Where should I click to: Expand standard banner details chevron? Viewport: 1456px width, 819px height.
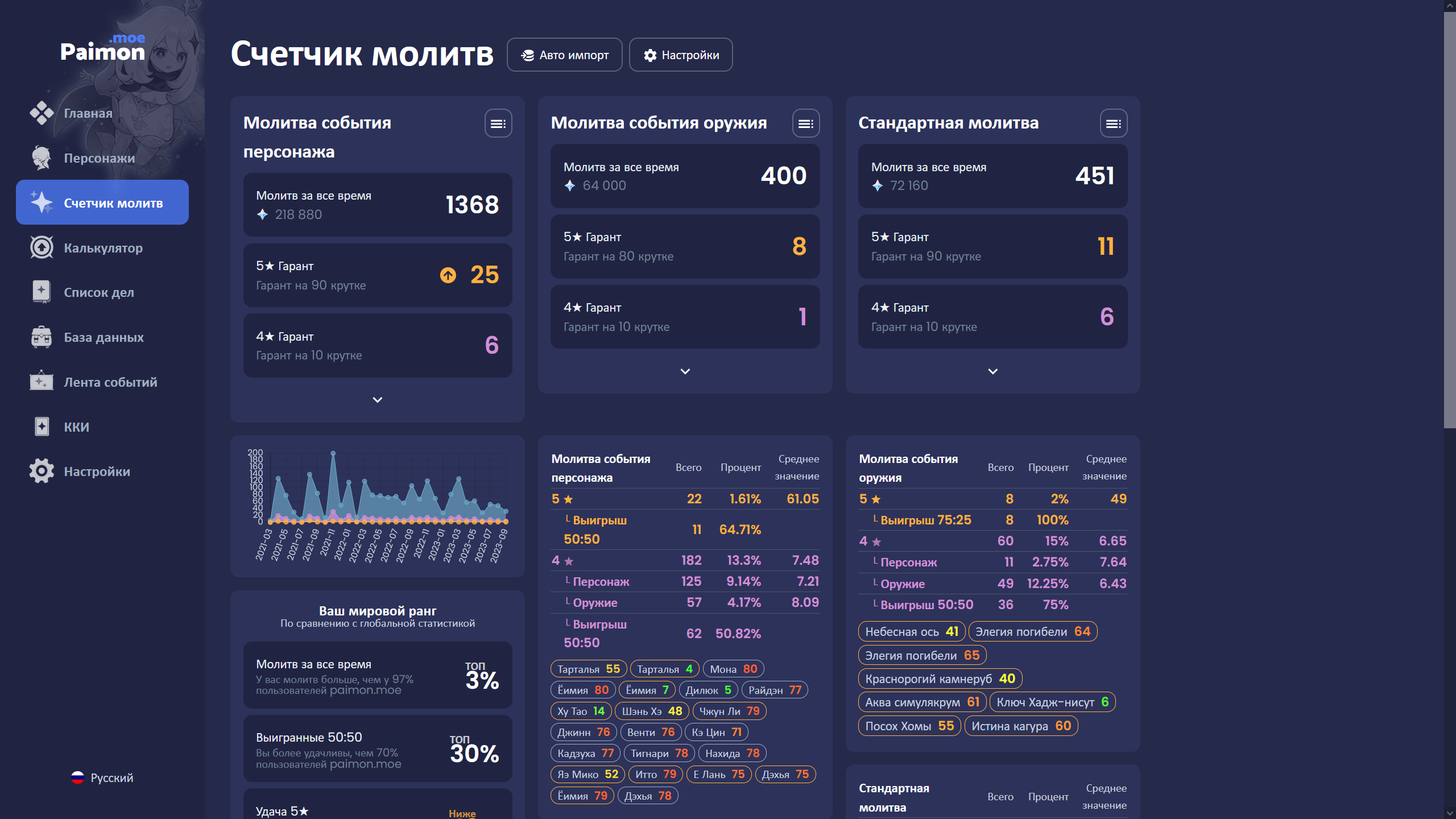pyautogui.click(x=992, y=371)
